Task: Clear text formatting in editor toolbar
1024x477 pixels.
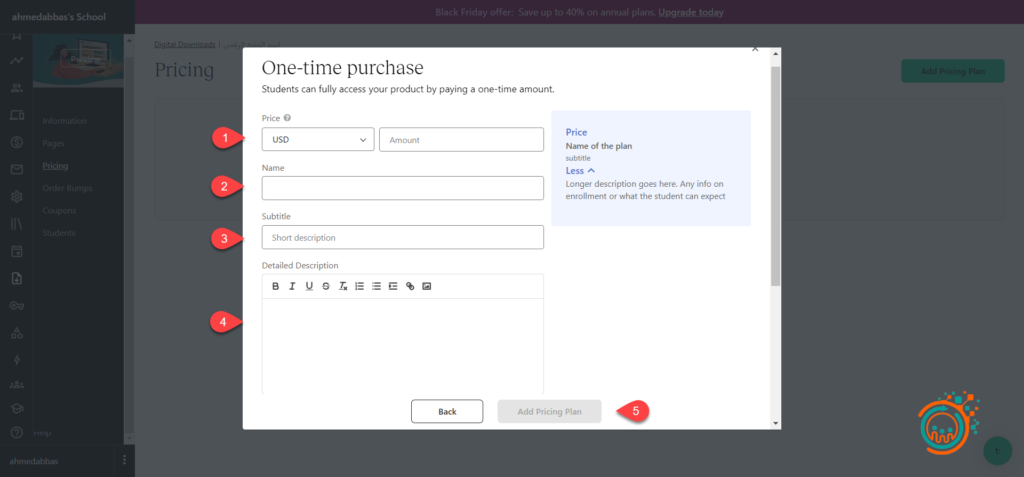Action: click(343, 286)
